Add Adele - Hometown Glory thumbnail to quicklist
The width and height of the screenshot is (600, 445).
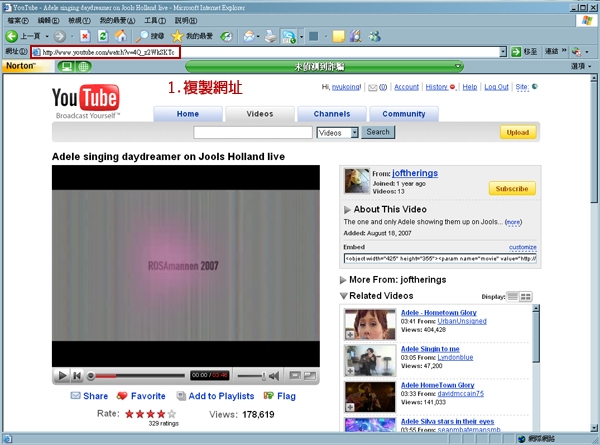tap(350, 335)
